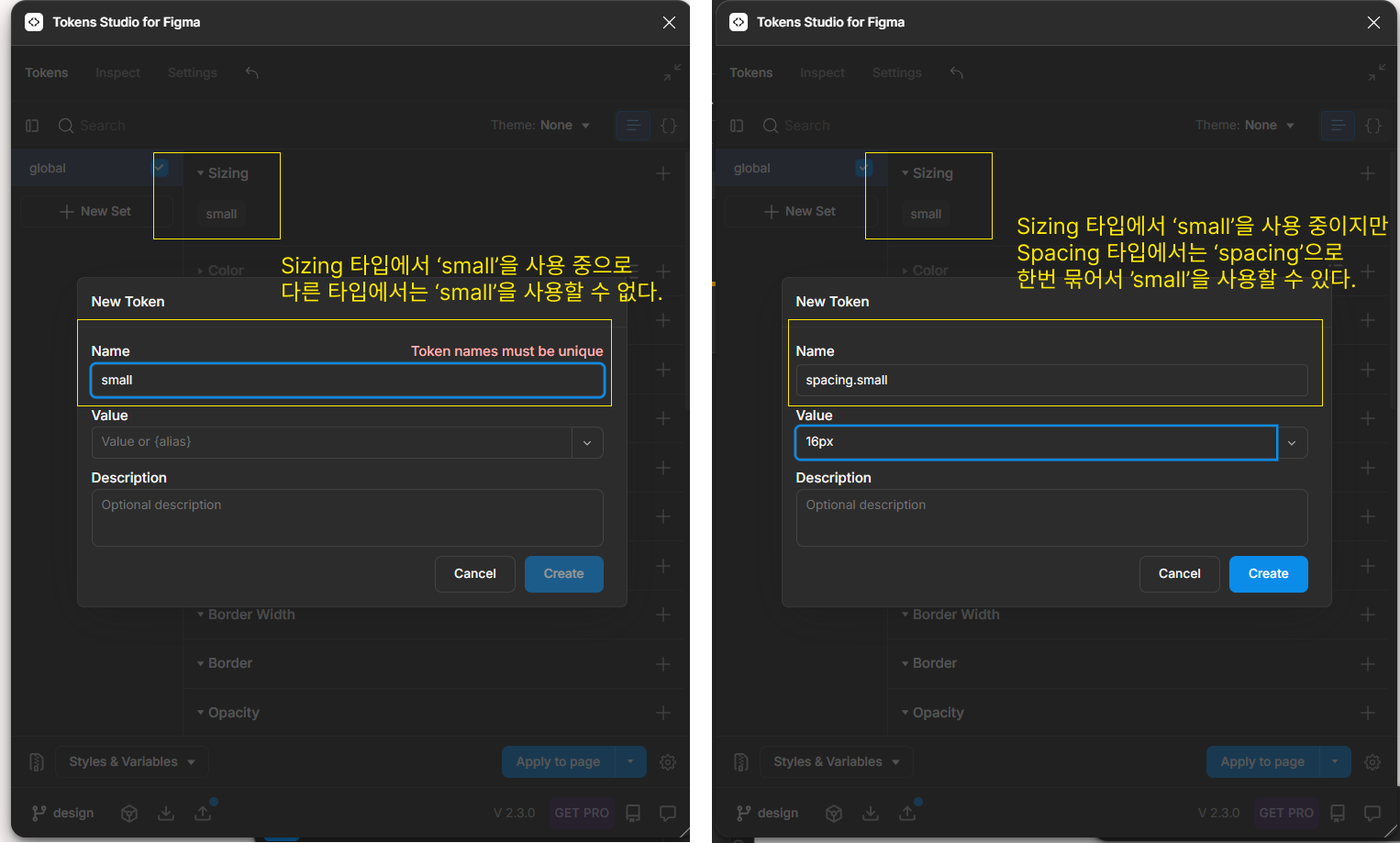This screenshot has height=843, width=1400.
Task: Open Apply to page arrow dropdown in right window
Action: coord(1335,762)
